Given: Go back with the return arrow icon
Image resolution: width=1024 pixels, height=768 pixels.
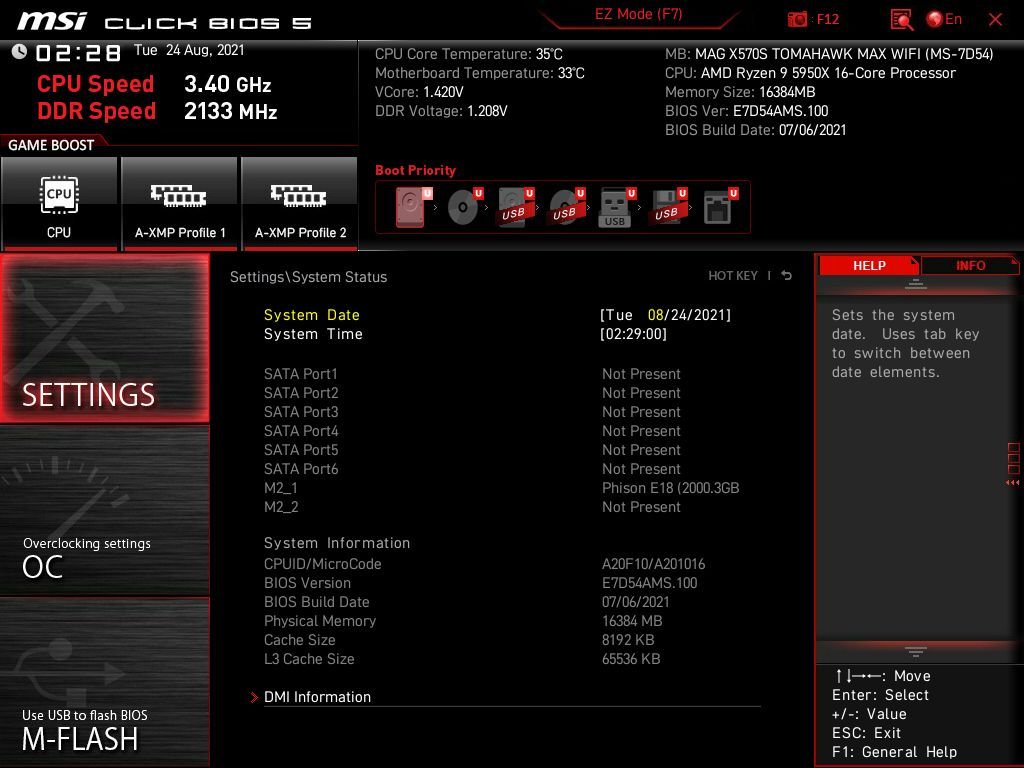Looking at the screenshot, I should [x=787, y=276].
